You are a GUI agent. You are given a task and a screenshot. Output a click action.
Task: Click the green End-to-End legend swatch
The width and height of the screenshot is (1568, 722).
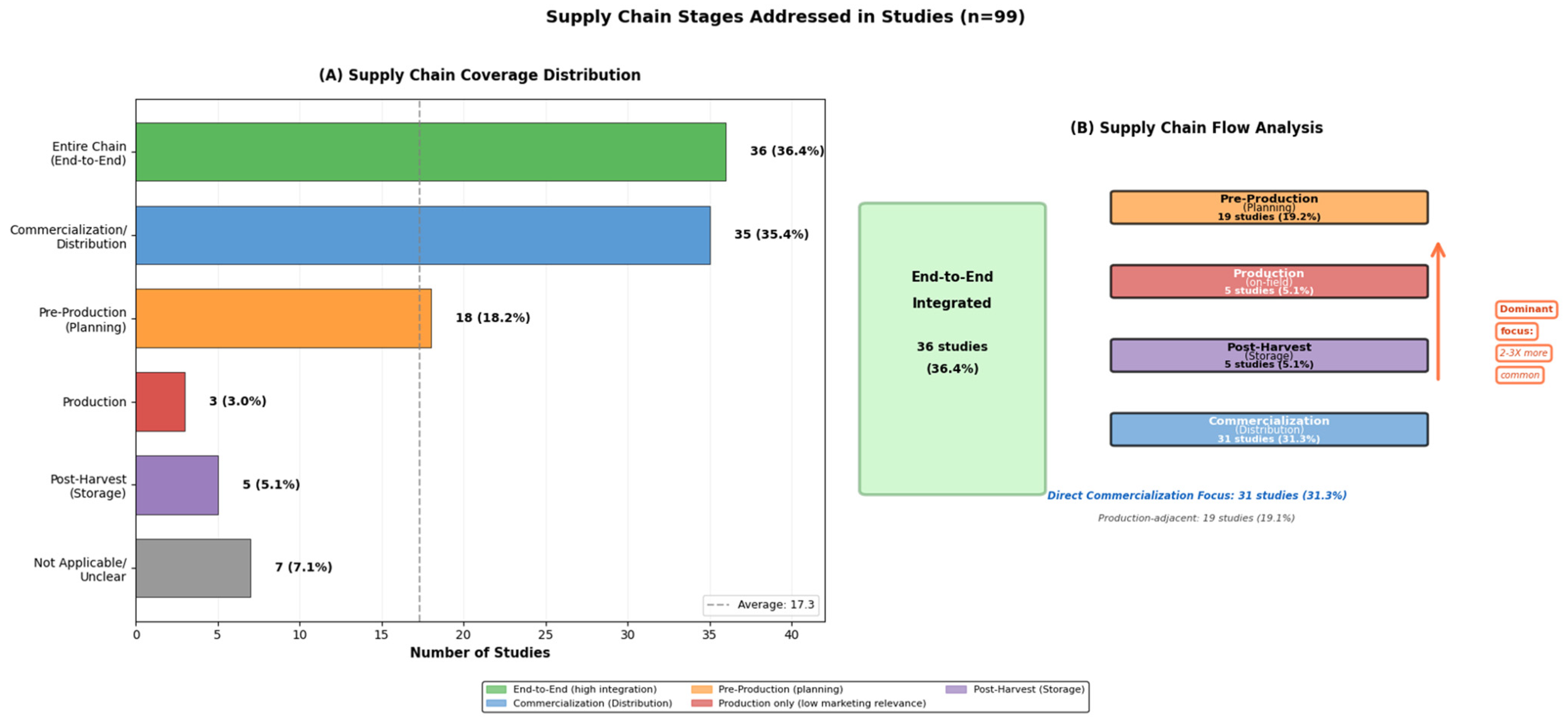click(496, 689)
